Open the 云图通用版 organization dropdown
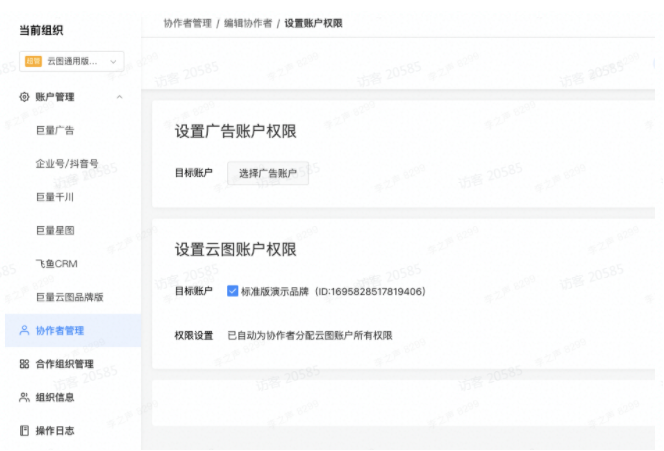 (72, 61)
